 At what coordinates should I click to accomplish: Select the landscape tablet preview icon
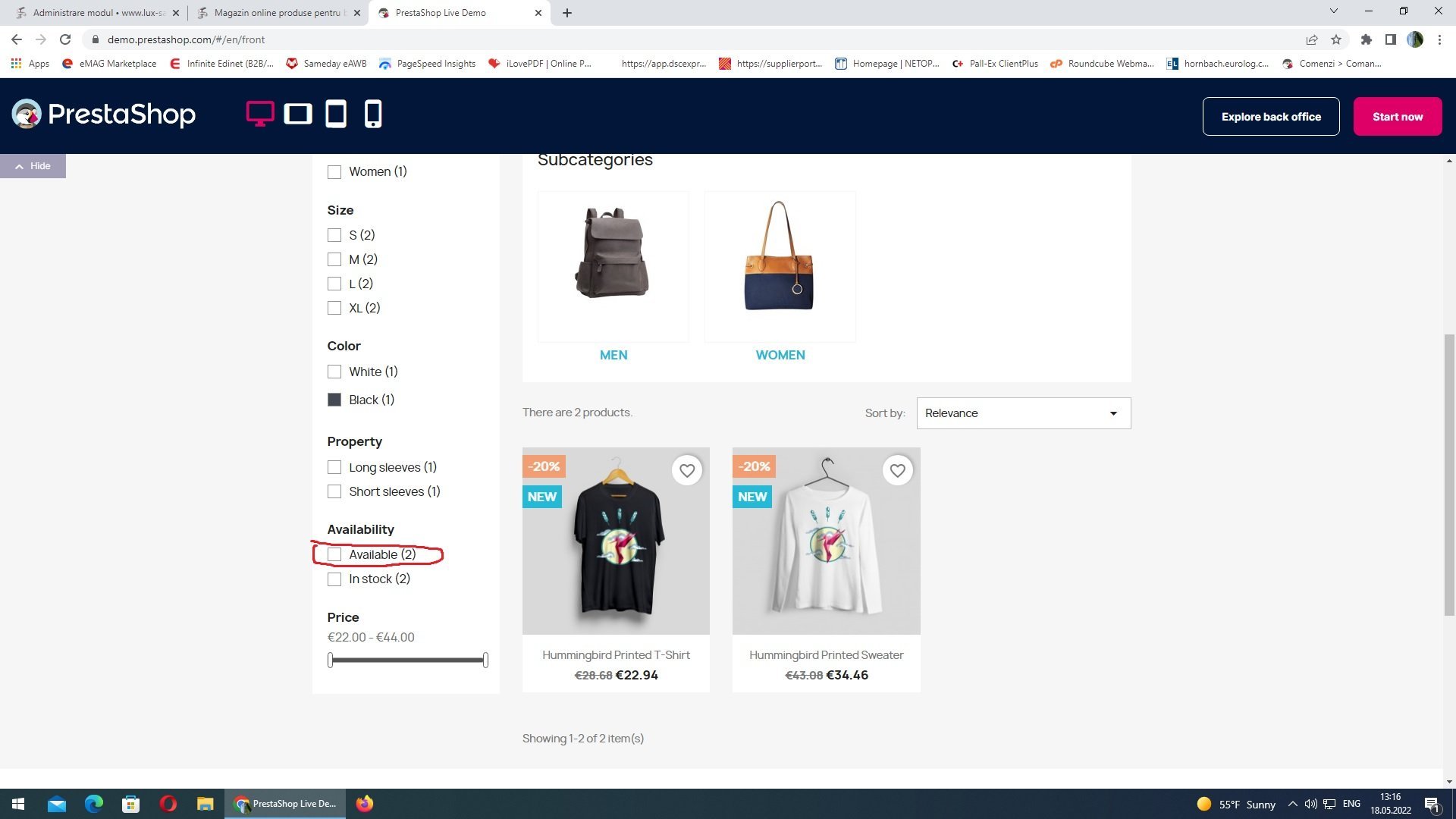tap(298, 114)
